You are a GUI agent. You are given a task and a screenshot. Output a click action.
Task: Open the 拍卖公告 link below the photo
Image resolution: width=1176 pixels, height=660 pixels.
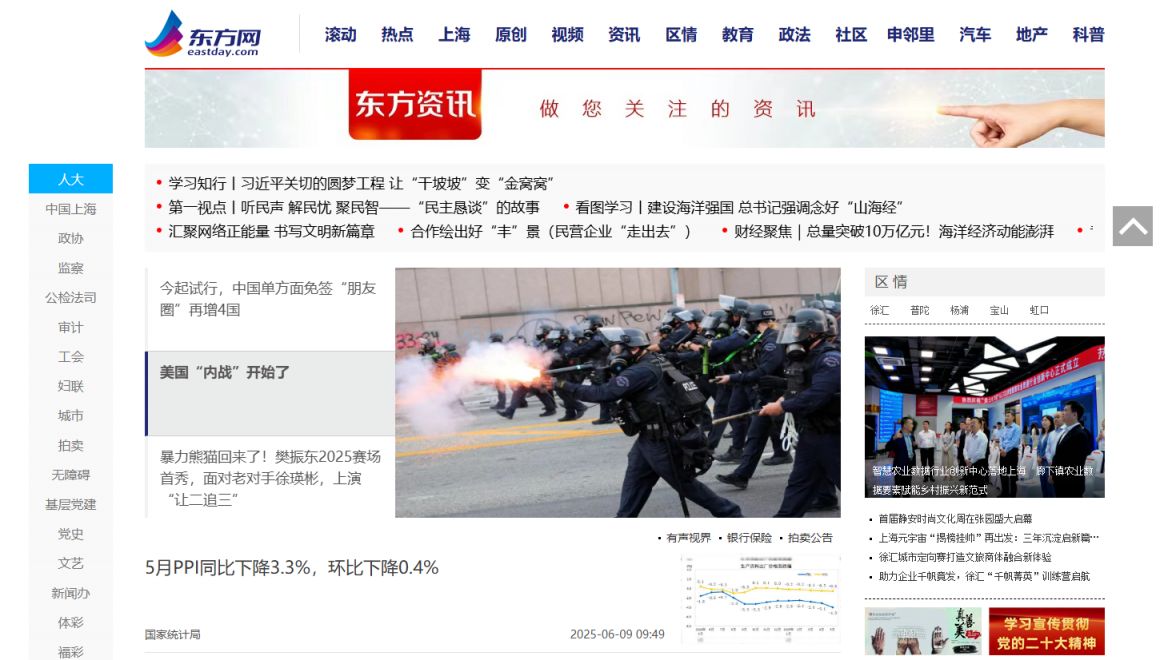point(810,538)
